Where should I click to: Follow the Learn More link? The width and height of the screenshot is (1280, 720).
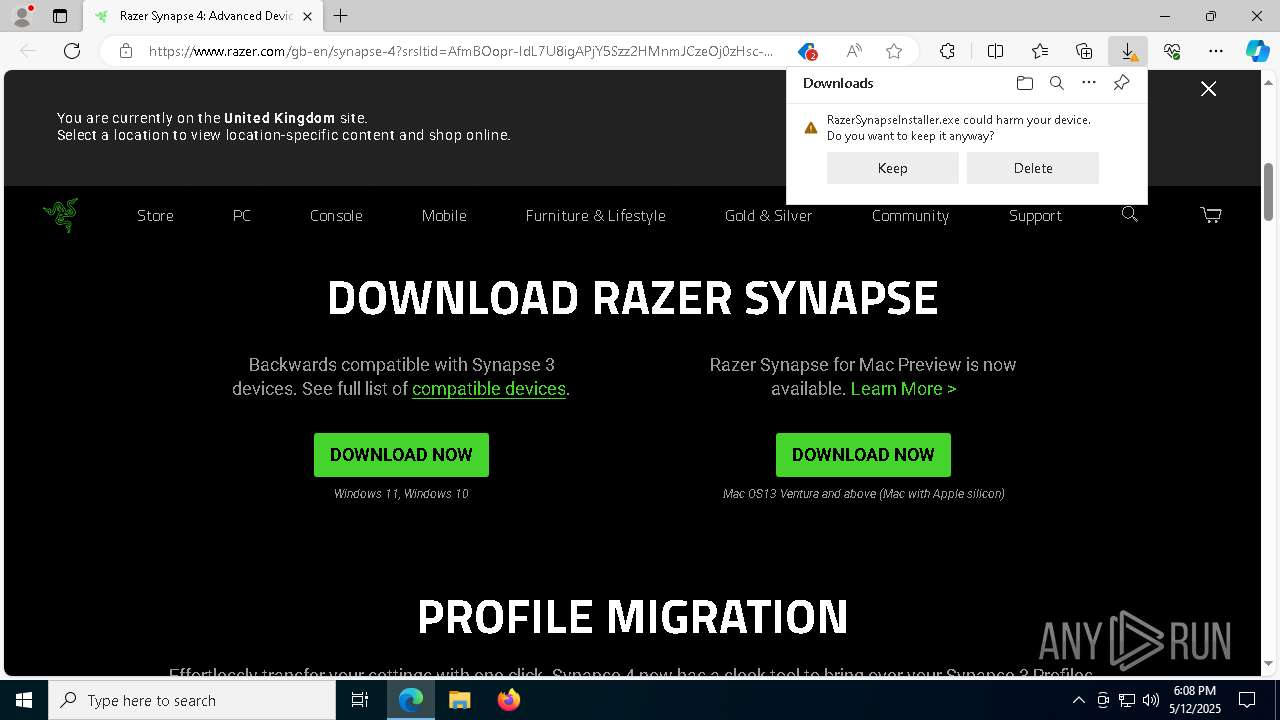903,389
